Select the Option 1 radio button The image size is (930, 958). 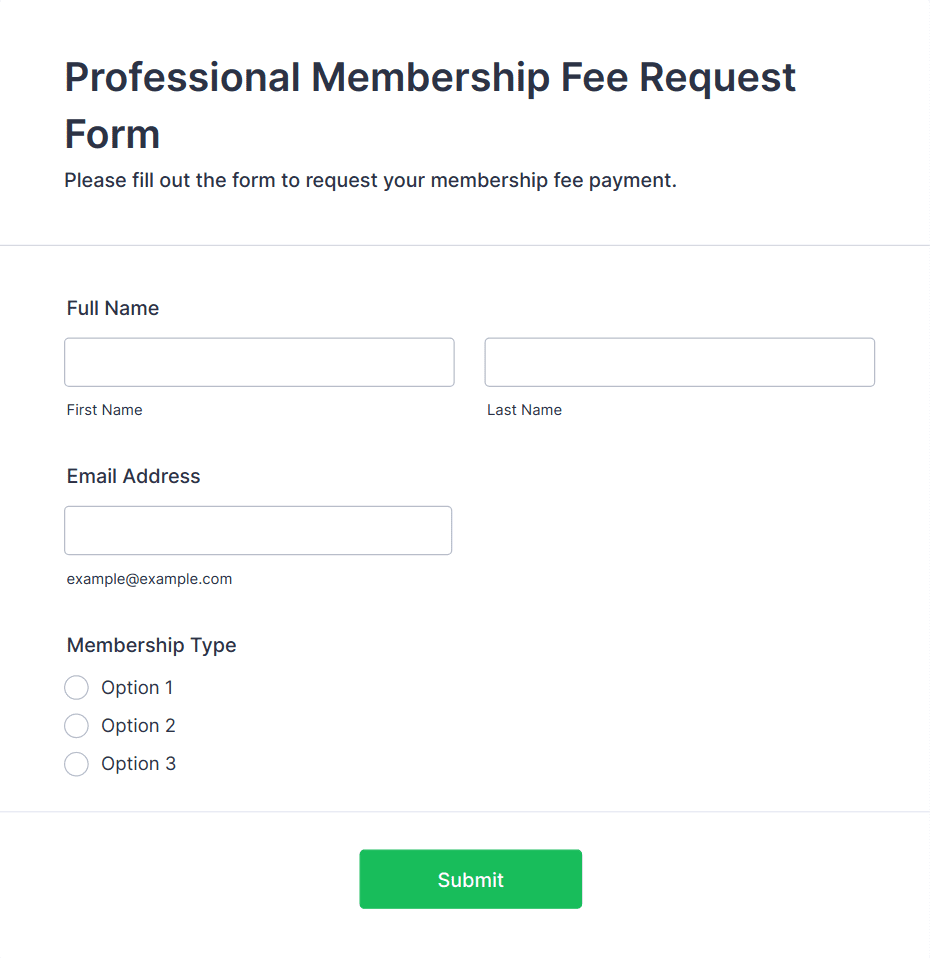76,687
